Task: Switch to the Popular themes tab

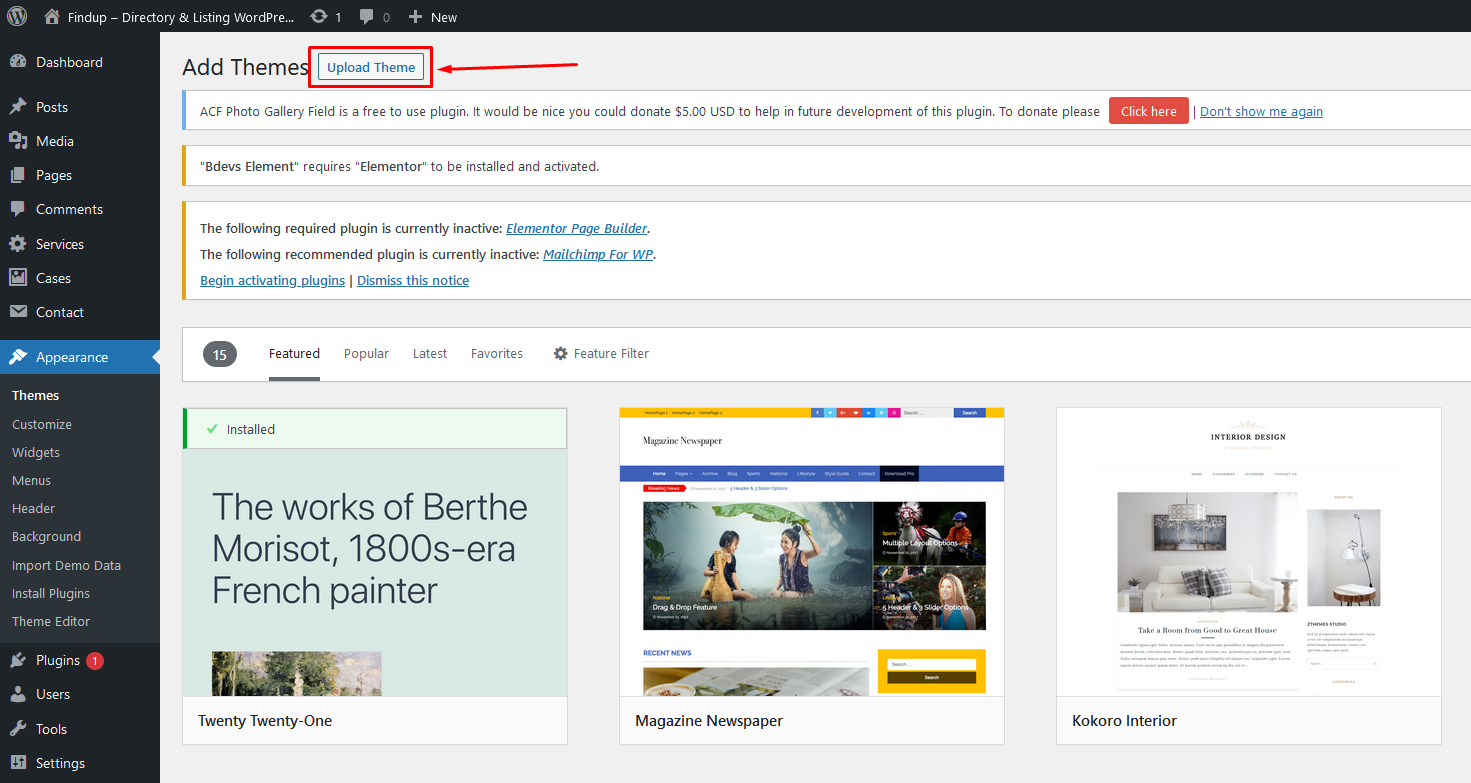Action: click(366, 353)
